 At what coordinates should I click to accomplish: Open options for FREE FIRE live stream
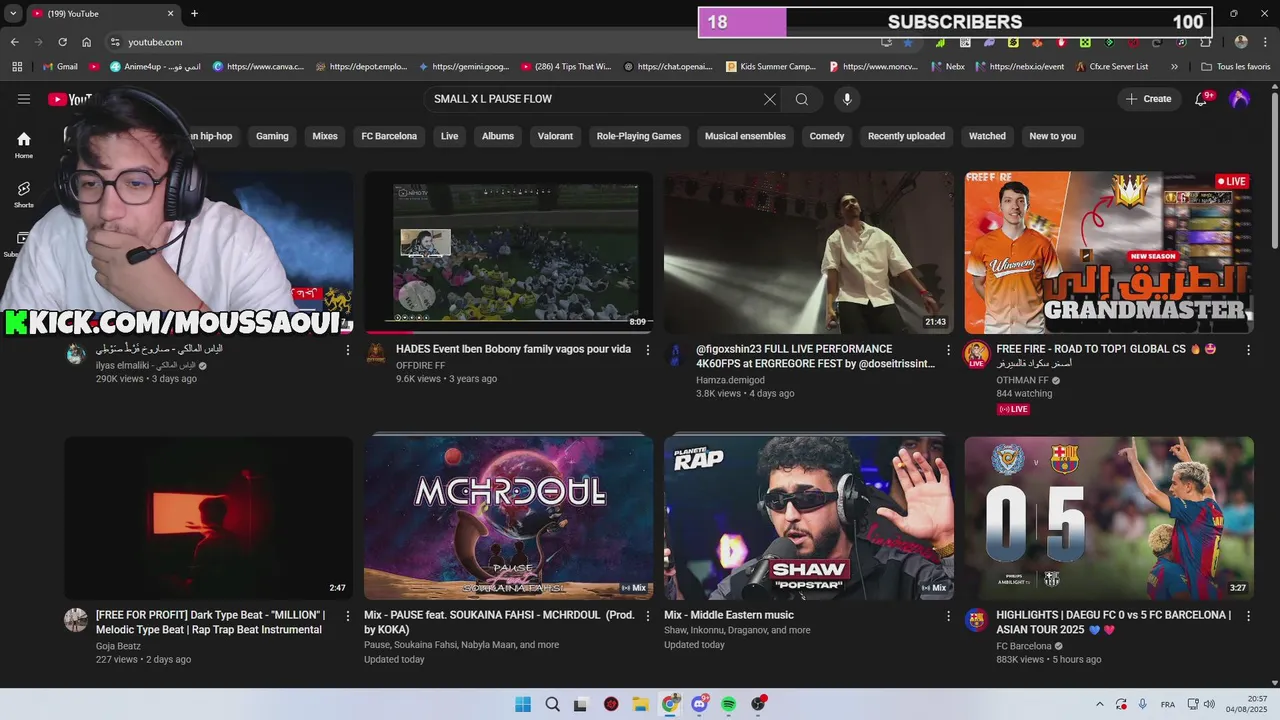point(1248,350)
